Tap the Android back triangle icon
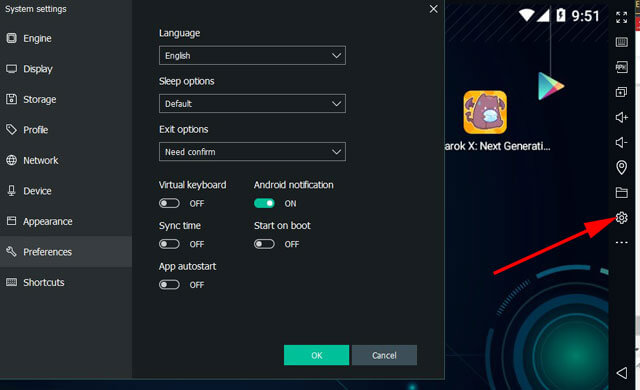The image size is (640, 390). pos(621,372)
